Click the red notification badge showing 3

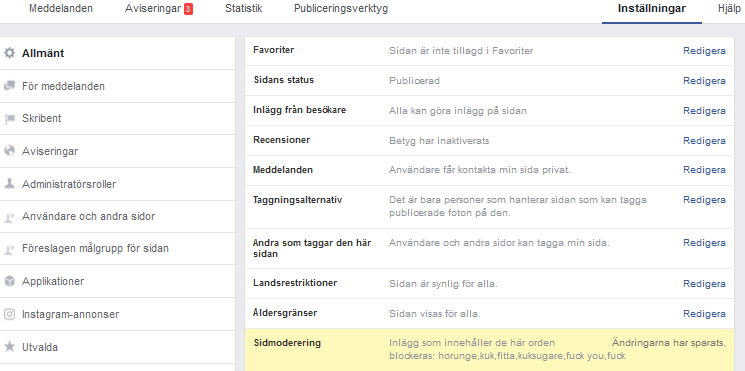point(188,9)
